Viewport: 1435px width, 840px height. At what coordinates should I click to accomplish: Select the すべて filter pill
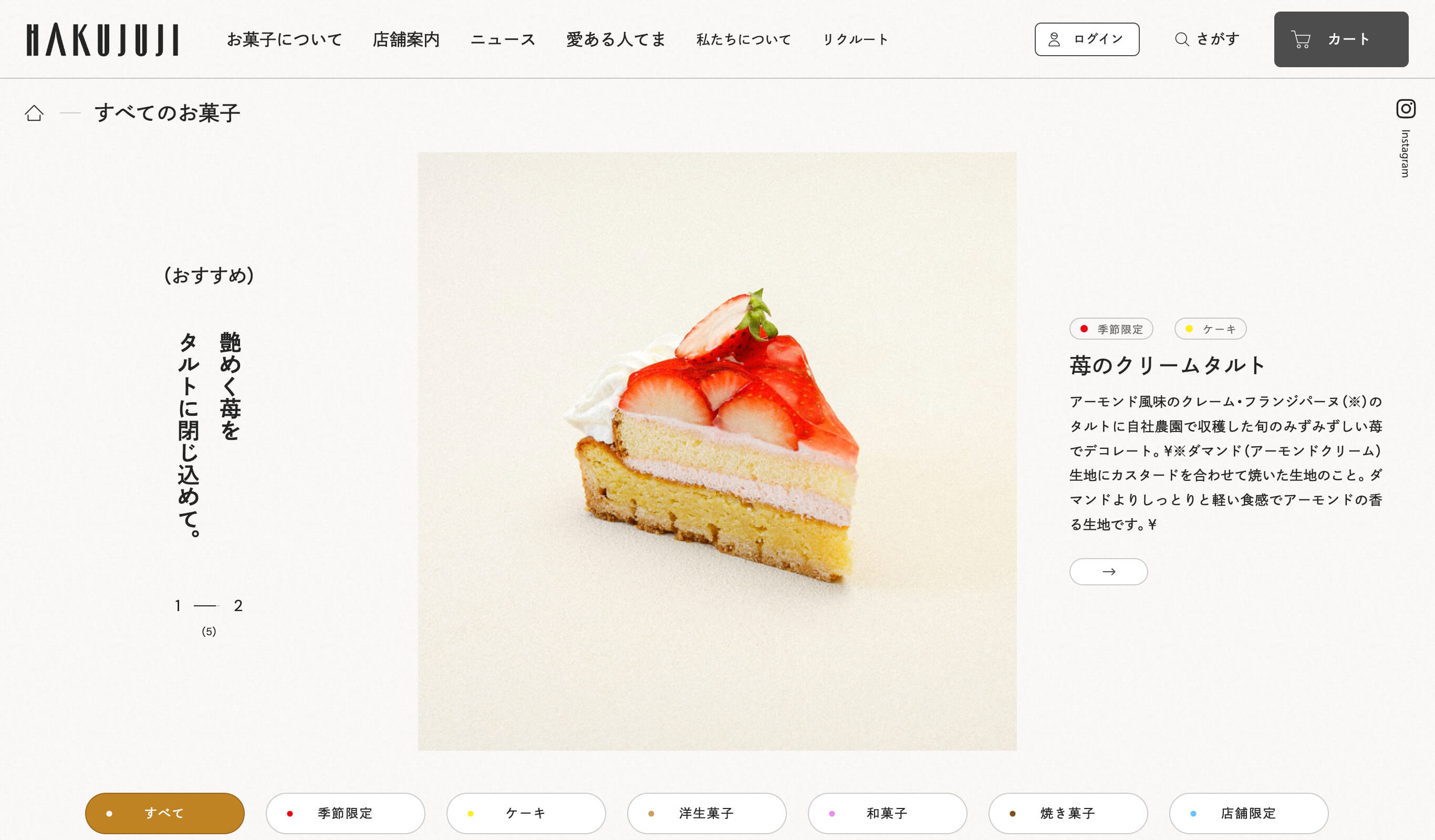tap(164, 813)
